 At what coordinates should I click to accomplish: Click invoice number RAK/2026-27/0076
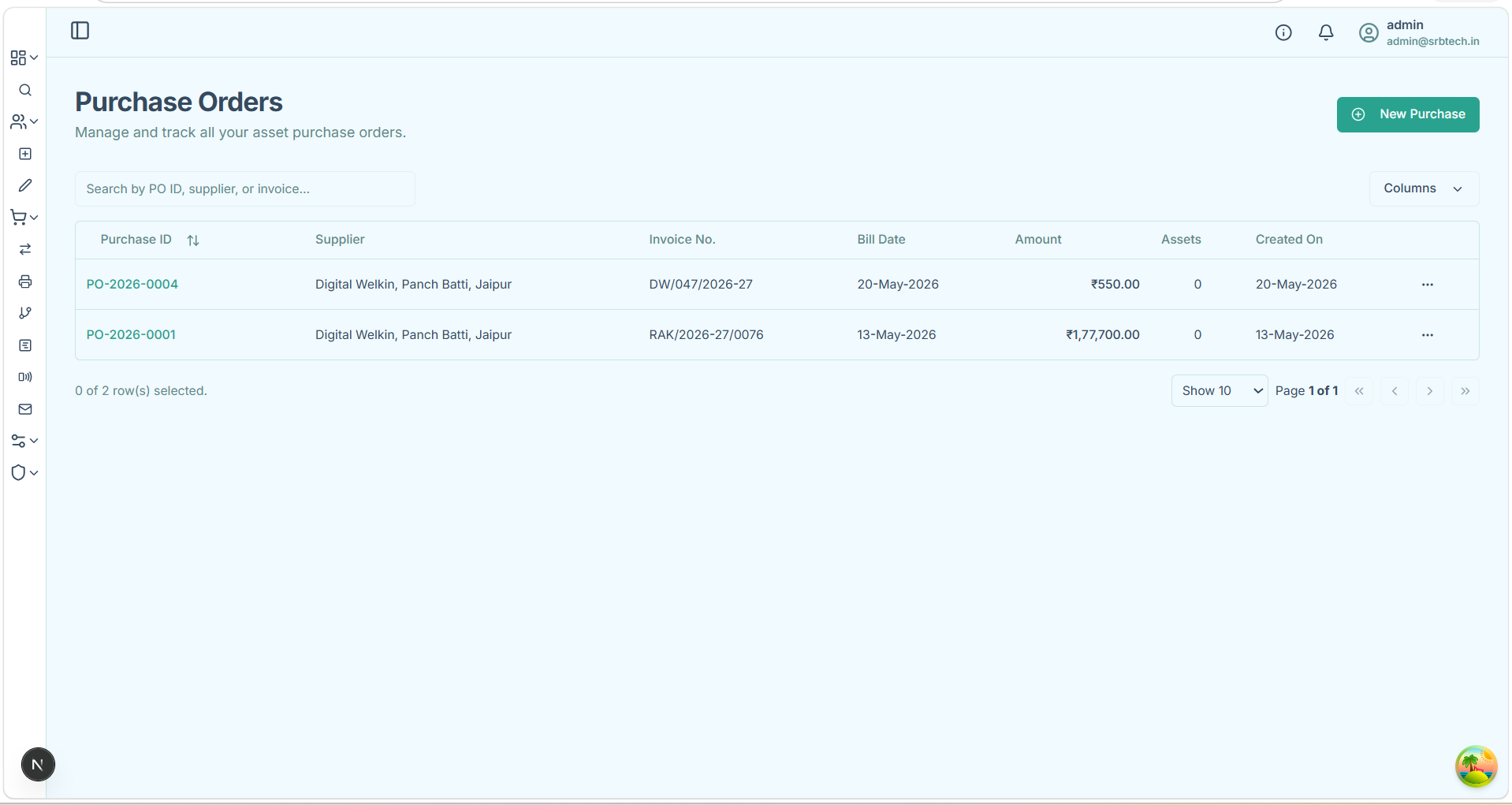tap(706, 335)
